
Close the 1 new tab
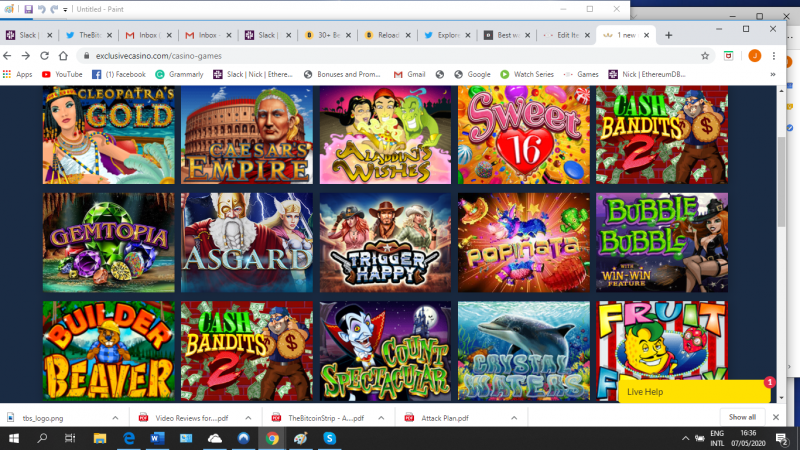[x=646, y=35]
